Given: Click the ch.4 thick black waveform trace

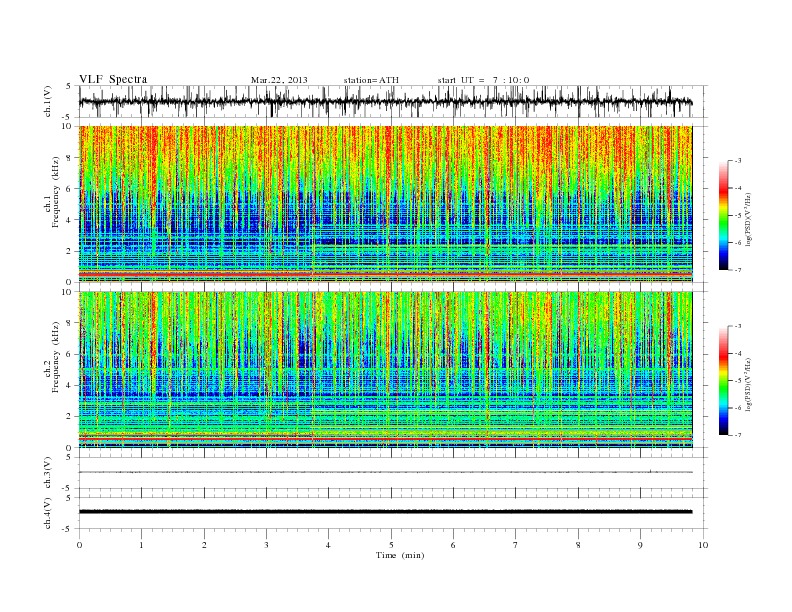Looking at the screenshot, I should click(386, 512).
